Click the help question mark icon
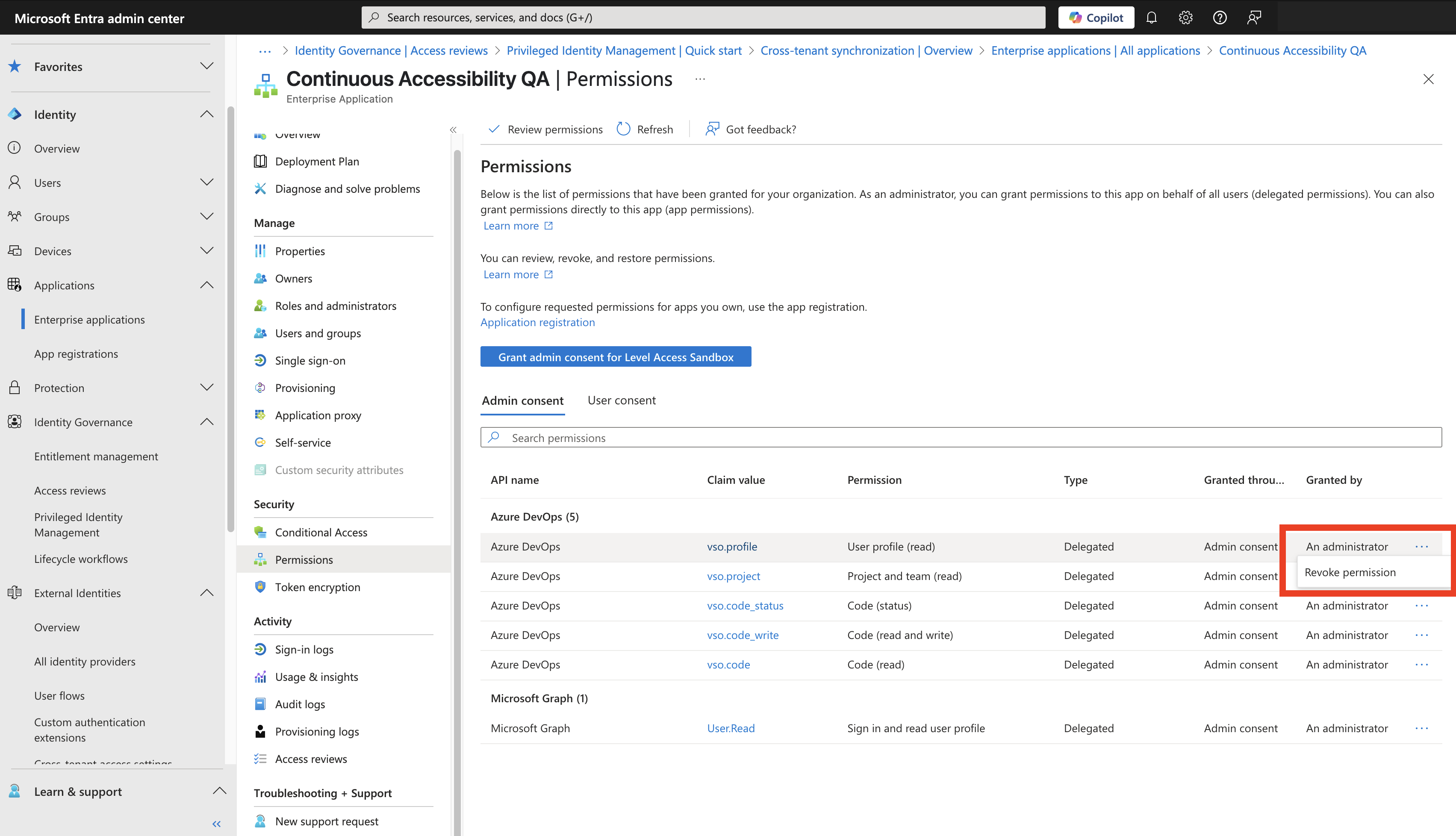Viewport: 1456px width, 836px height. 1220,17
